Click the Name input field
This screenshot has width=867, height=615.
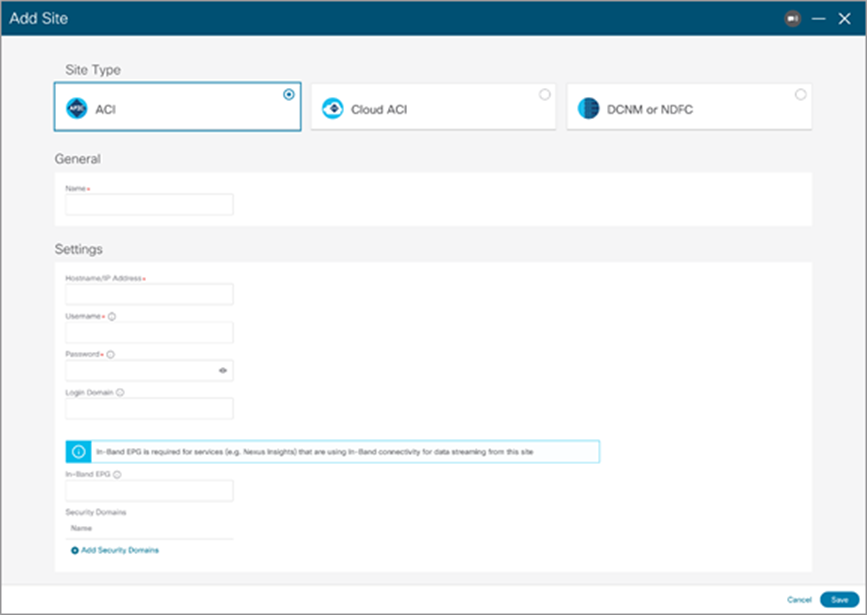click(149, 205)
